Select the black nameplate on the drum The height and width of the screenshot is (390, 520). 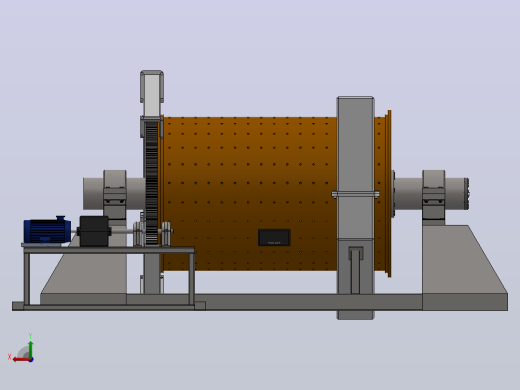click(x=274, y=237)
